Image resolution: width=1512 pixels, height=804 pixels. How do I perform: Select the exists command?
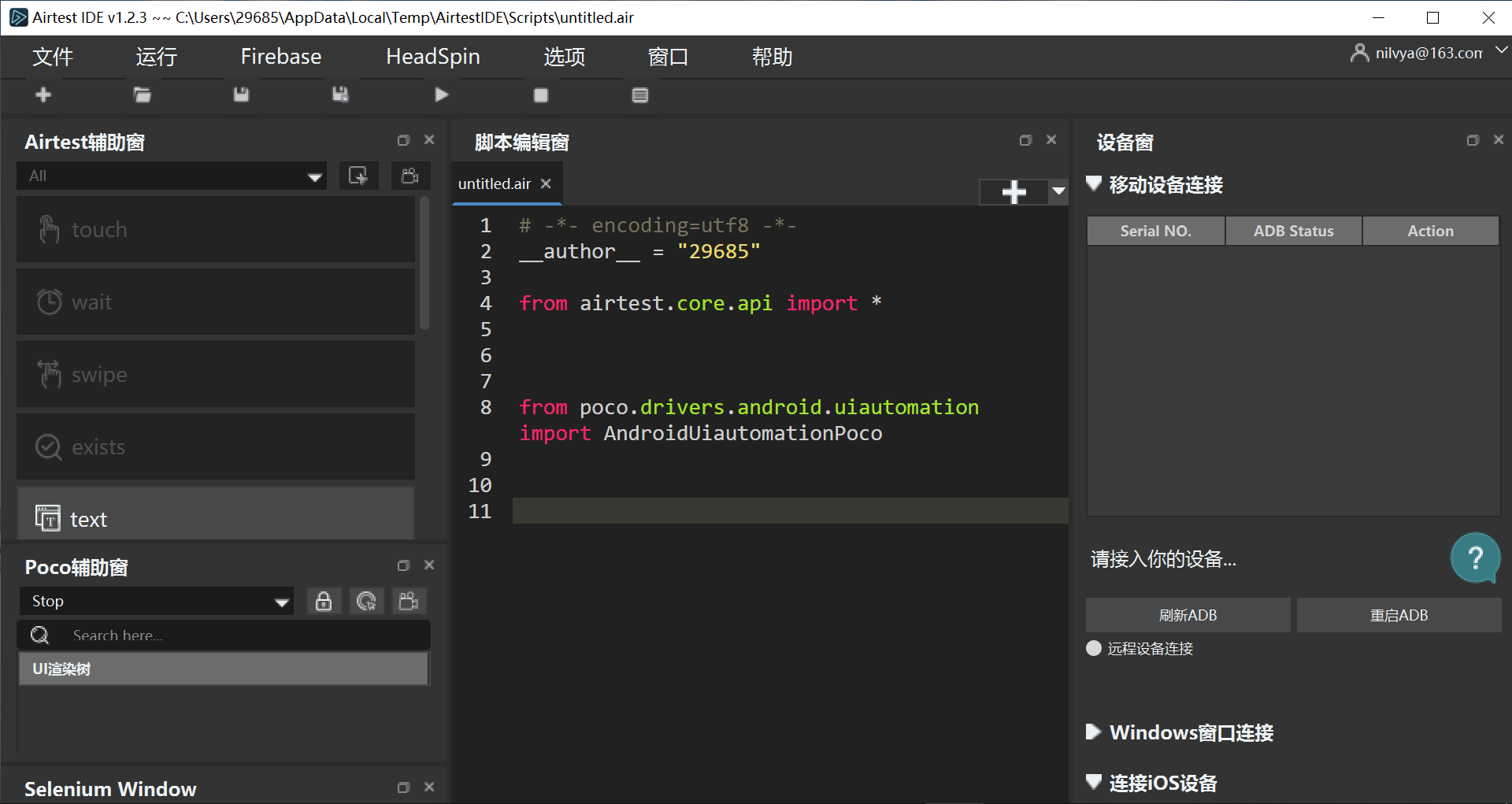[216, 447]
